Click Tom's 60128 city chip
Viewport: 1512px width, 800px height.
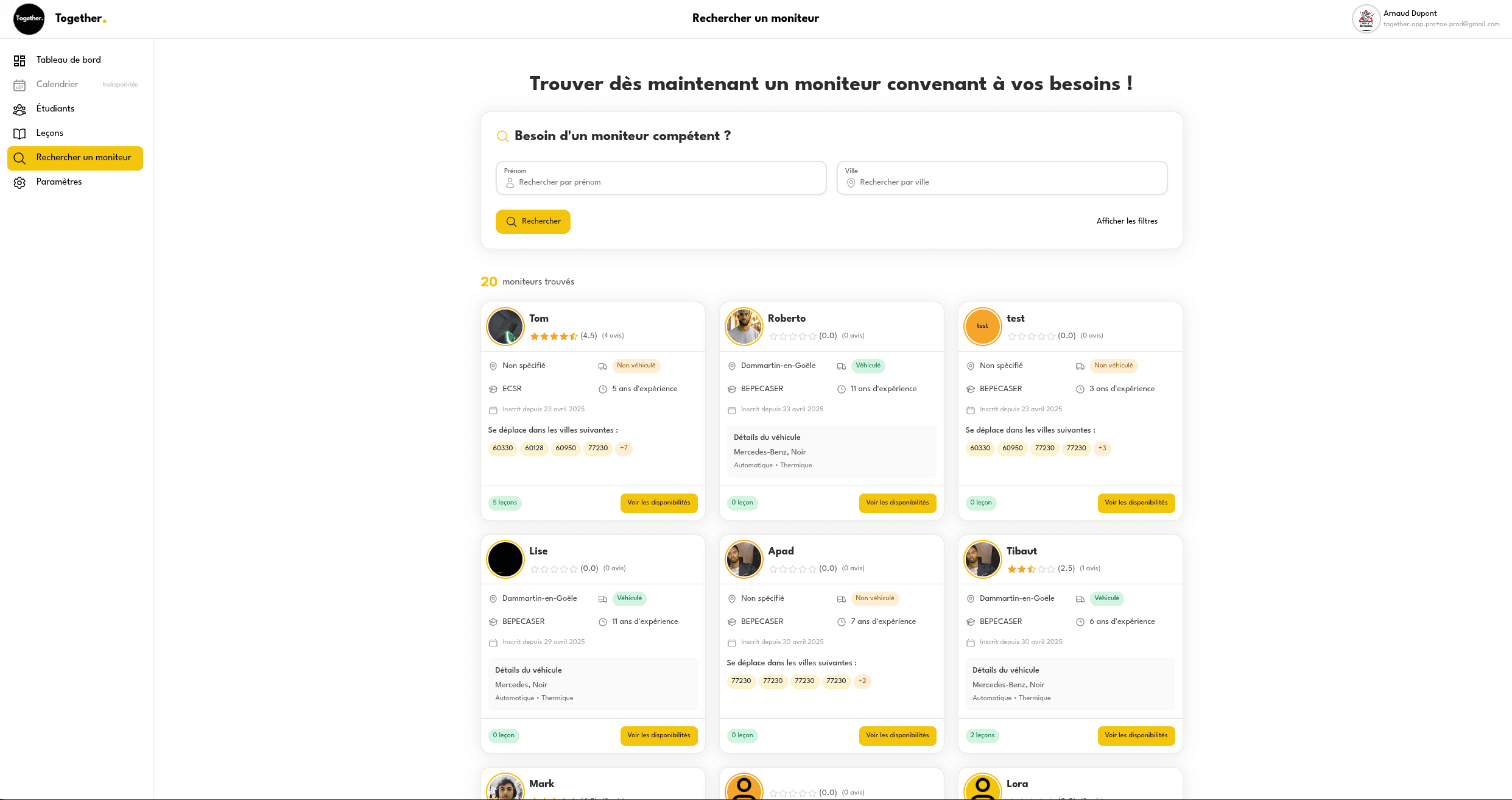coord(534,448)
